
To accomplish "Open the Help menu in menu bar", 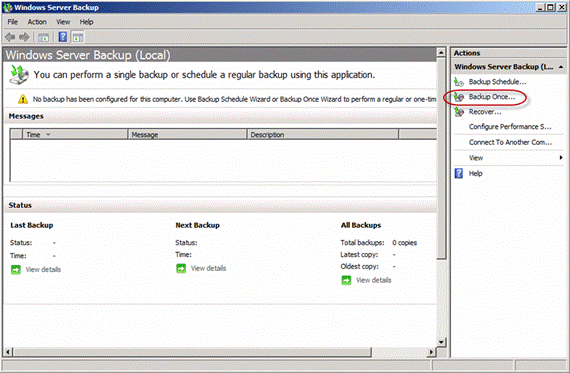I will point(87,22).
